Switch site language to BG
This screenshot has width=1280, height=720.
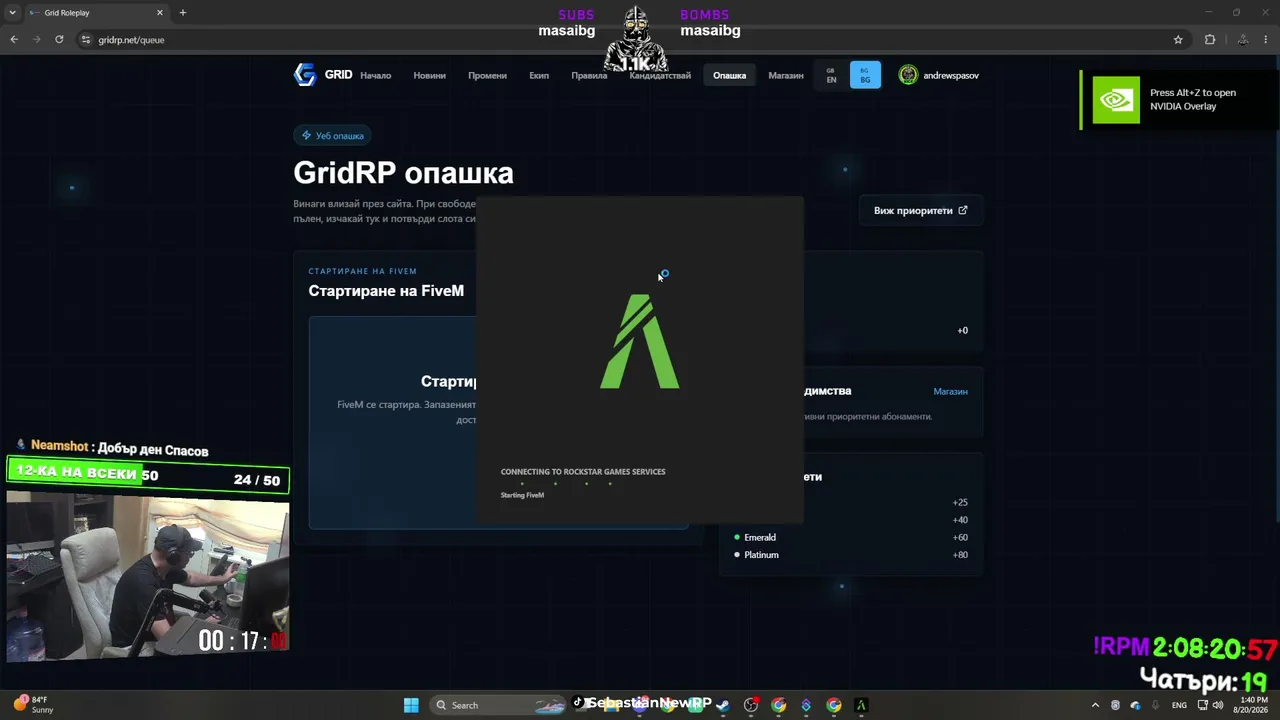coord(865,75)
